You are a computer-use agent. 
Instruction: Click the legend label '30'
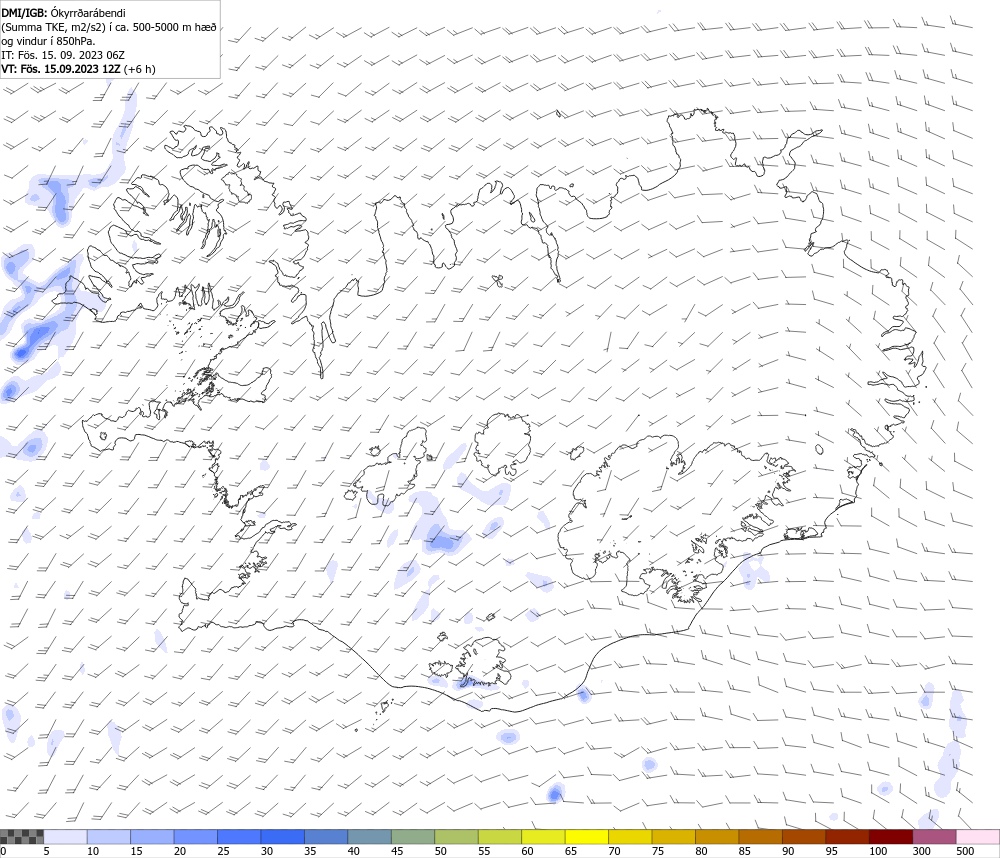[x=267, y=851]
